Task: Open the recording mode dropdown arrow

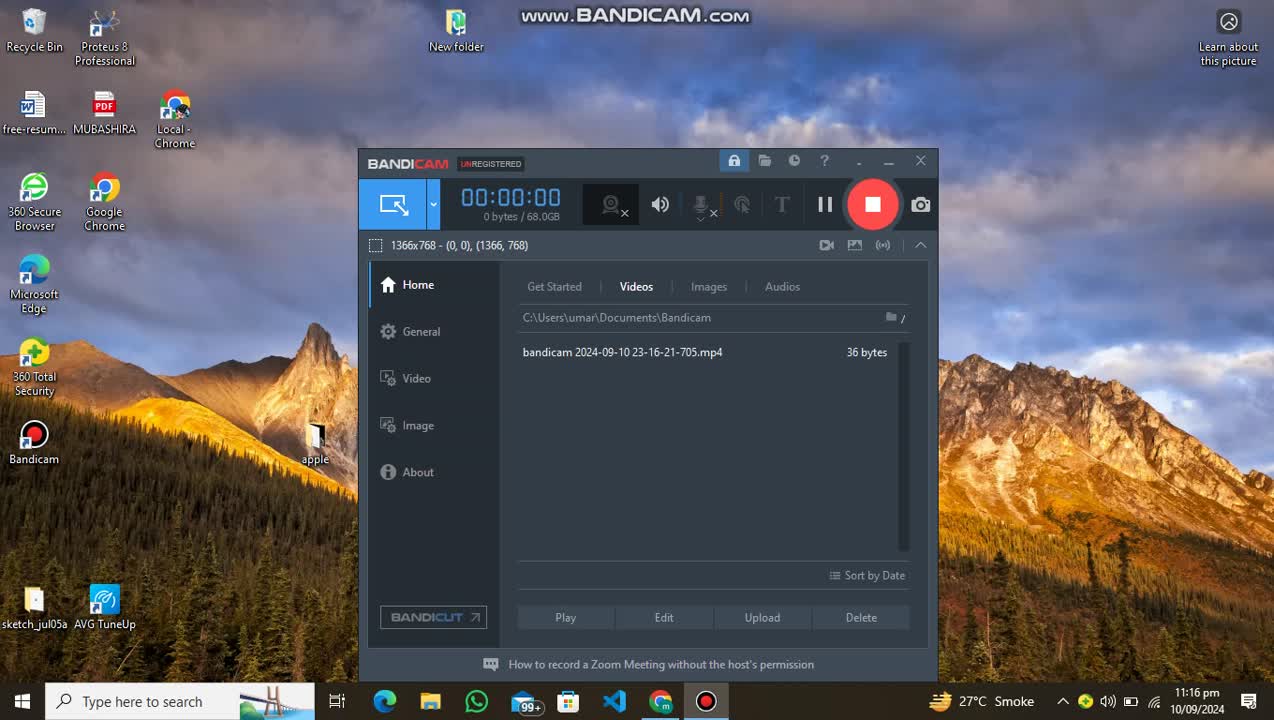Action: [433, 204]
